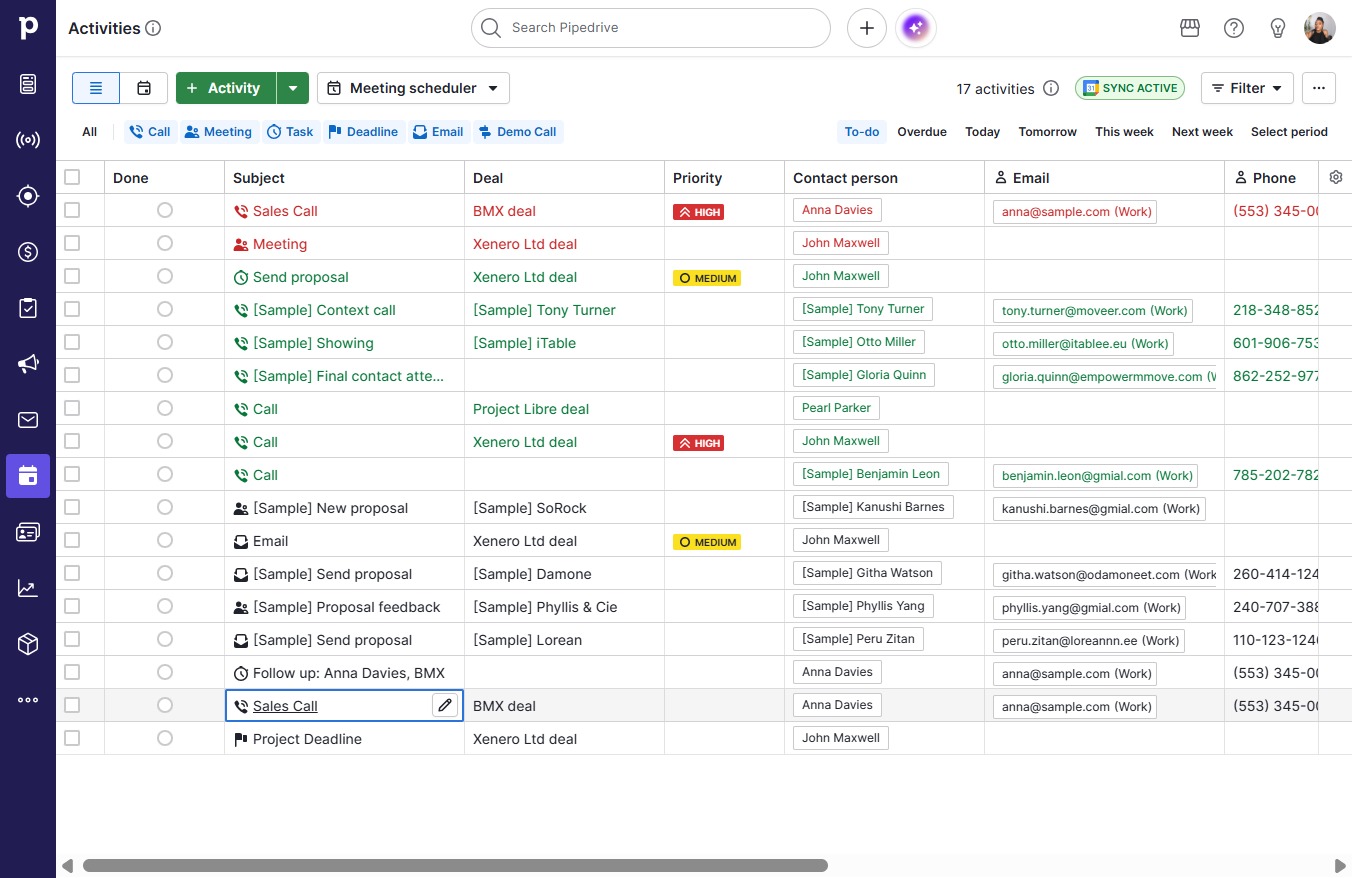Open the Mail envelope icon in sidebar
This screenshot has height=878, width=1352.
pyautogui.click(x=28, y=420)
